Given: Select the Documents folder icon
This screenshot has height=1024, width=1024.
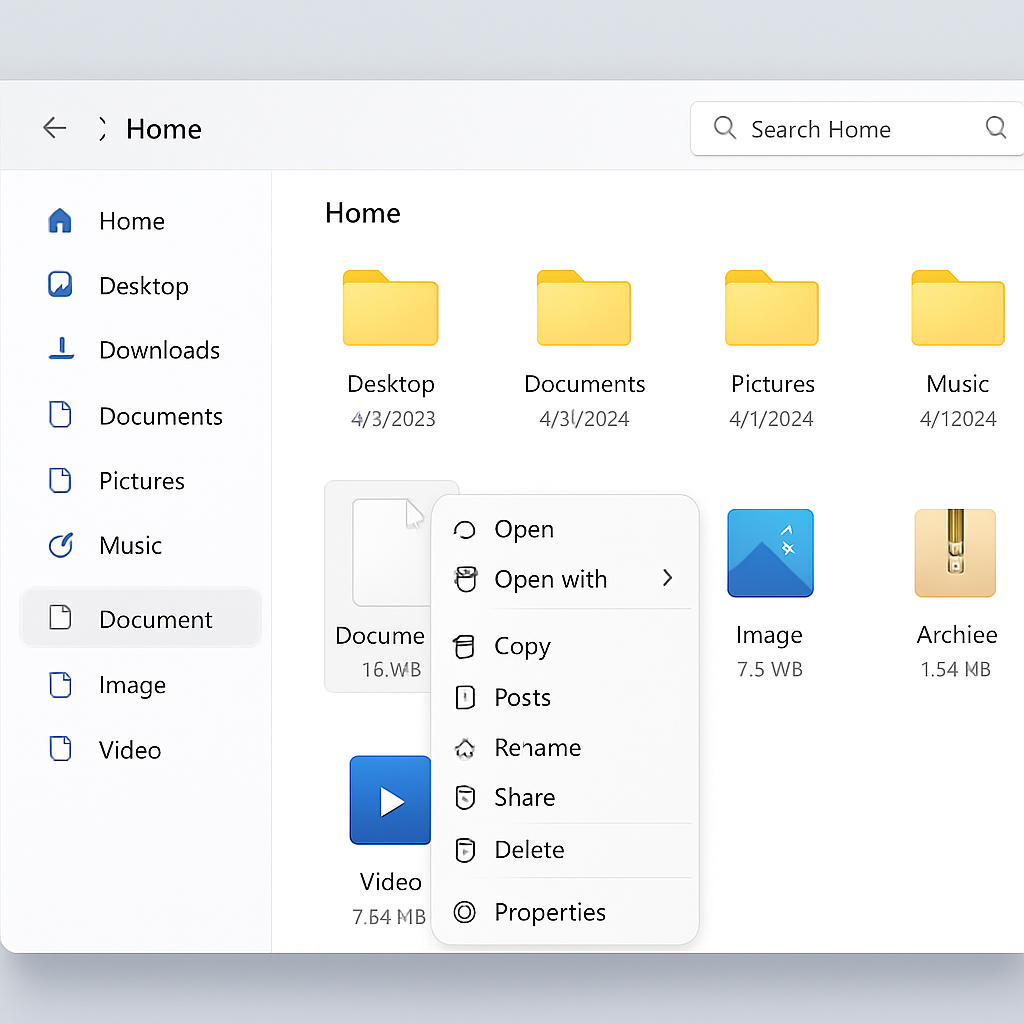Looking at the screenshot, I should coord(584,308).
